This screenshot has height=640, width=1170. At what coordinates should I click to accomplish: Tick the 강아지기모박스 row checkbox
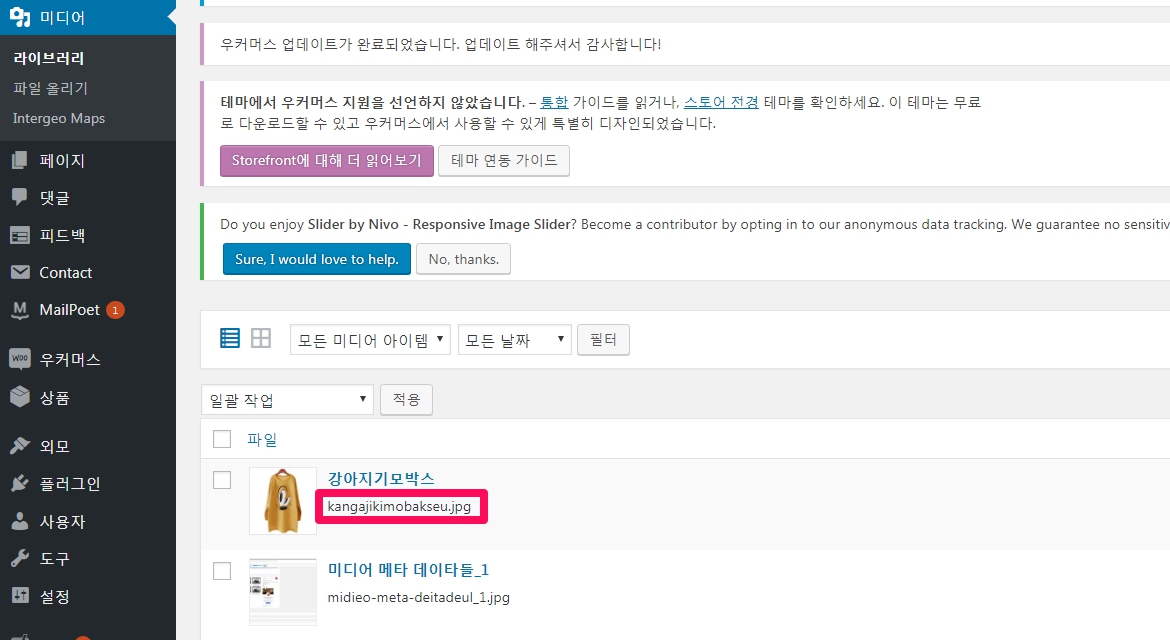pos(222,480)
